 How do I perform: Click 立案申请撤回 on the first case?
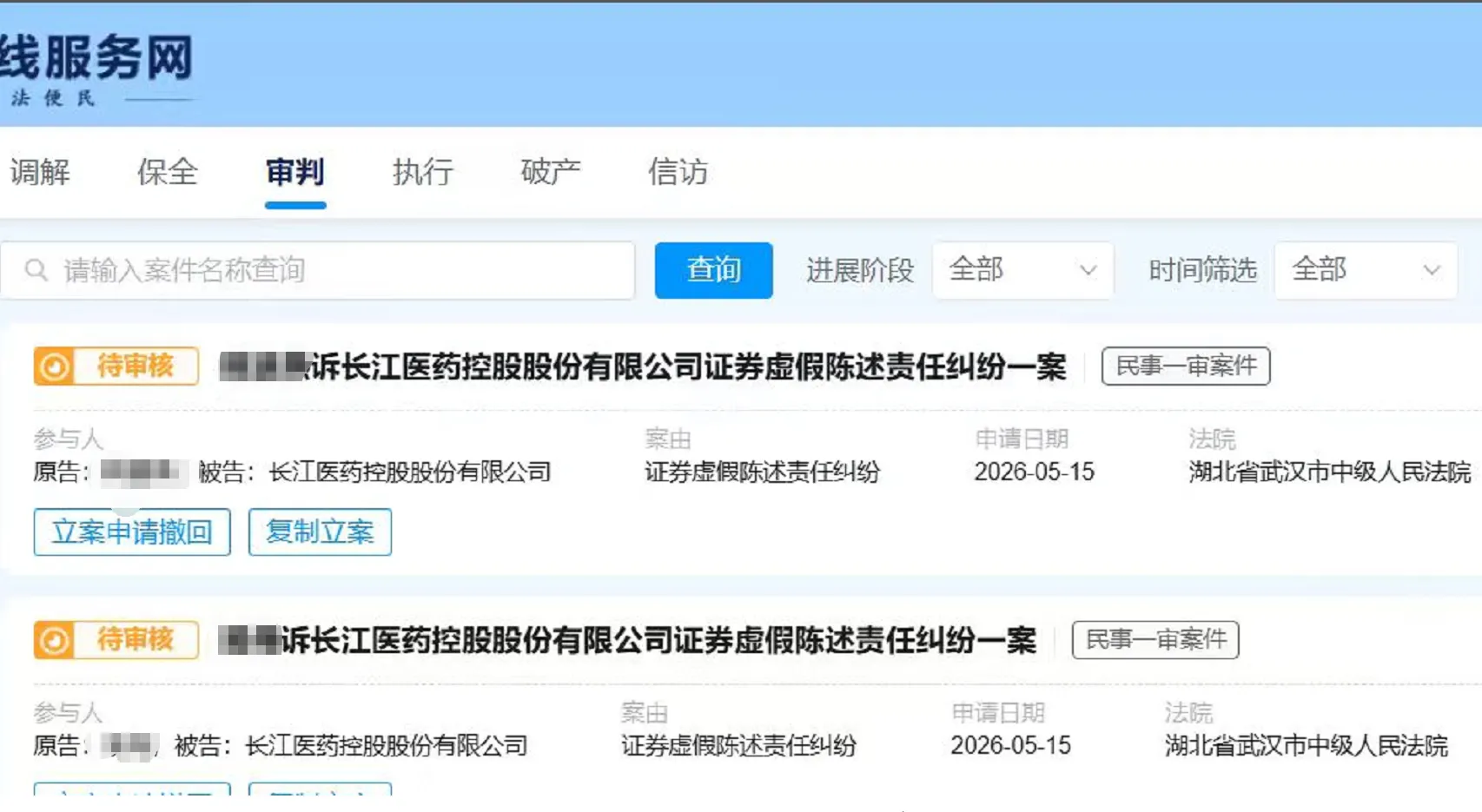coord(132,531)
